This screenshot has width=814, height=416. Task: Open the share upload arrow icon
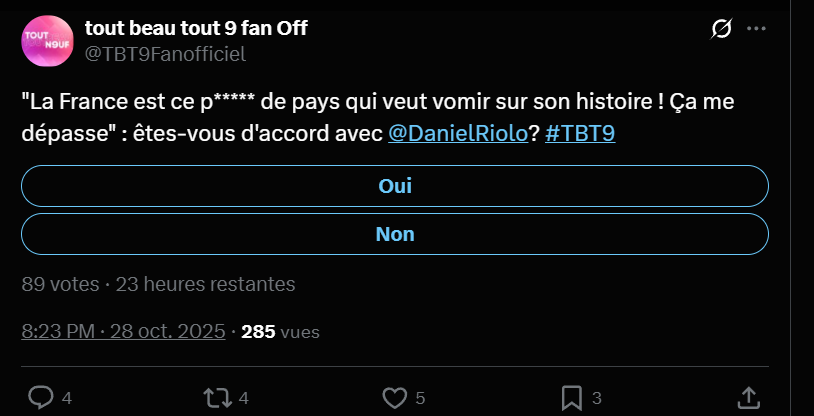(748, 398)
